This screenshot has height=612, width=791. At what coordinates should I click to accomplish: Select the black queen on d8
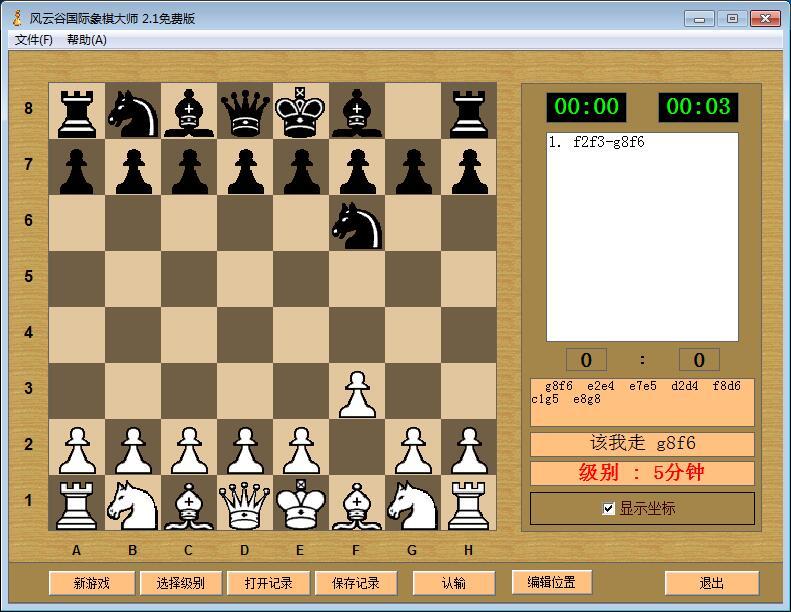(245, 112)
